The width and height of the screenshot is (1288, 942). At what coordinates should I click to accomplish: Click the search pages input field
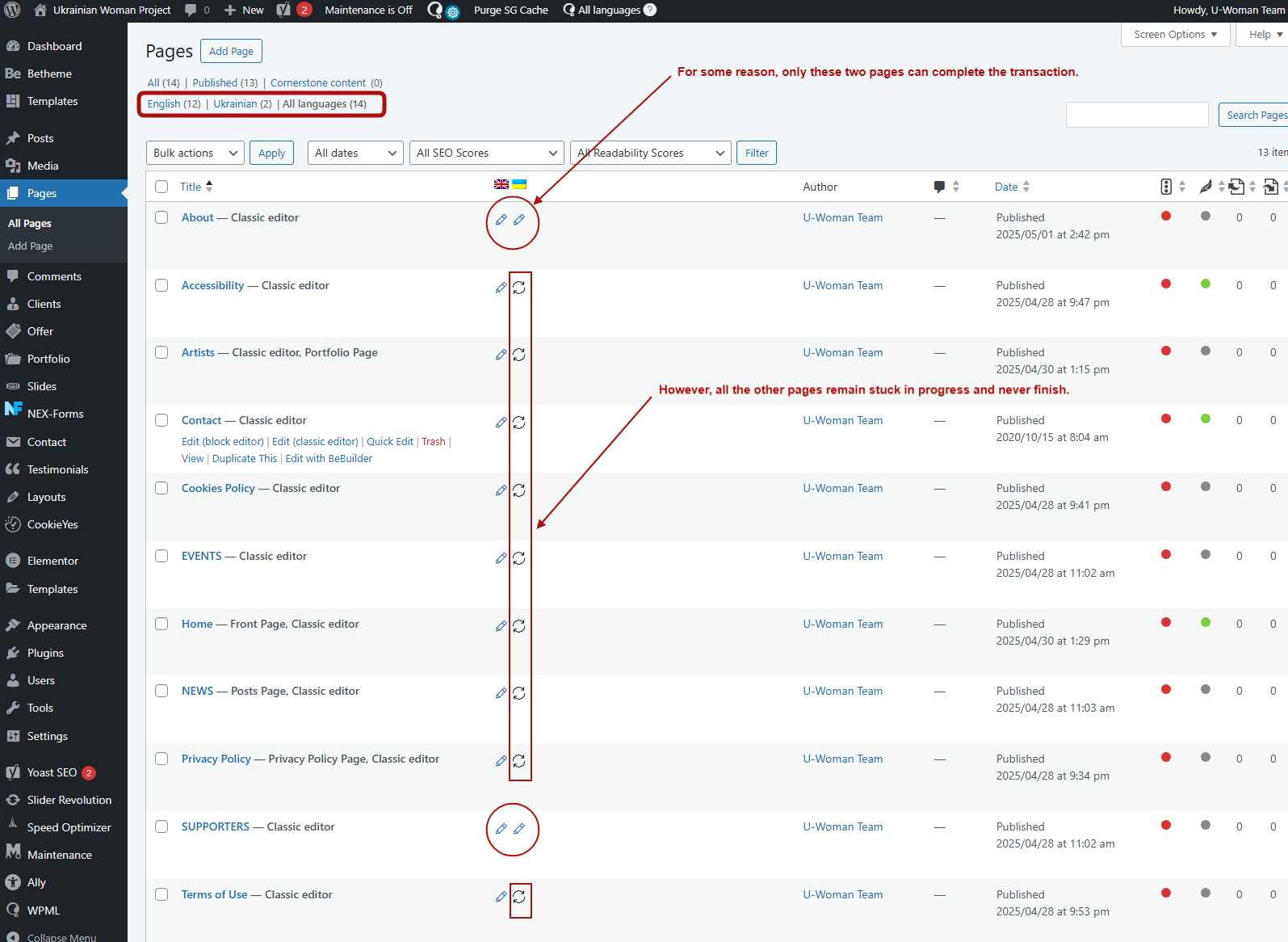click(1137, 115)
